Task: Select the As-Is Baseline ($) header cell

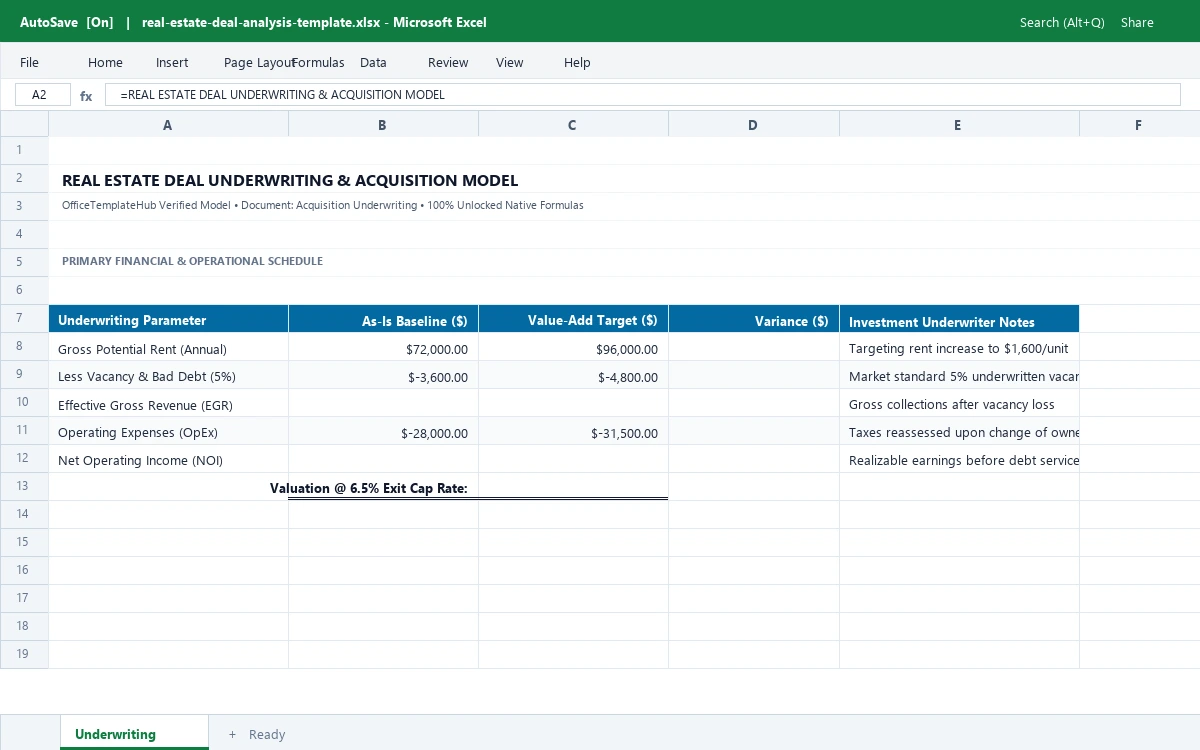Action: coord(383,319)
